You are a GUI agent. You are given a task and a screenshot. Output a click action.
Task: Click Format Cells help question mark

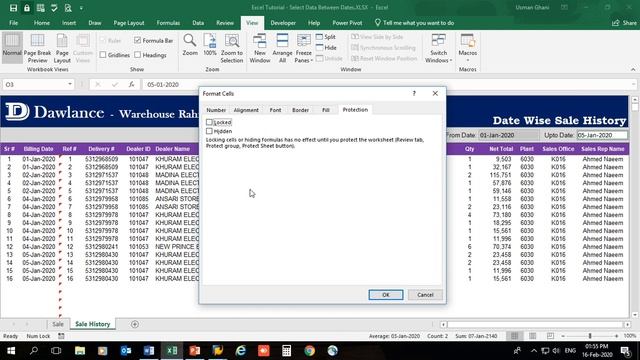[414, 93]
